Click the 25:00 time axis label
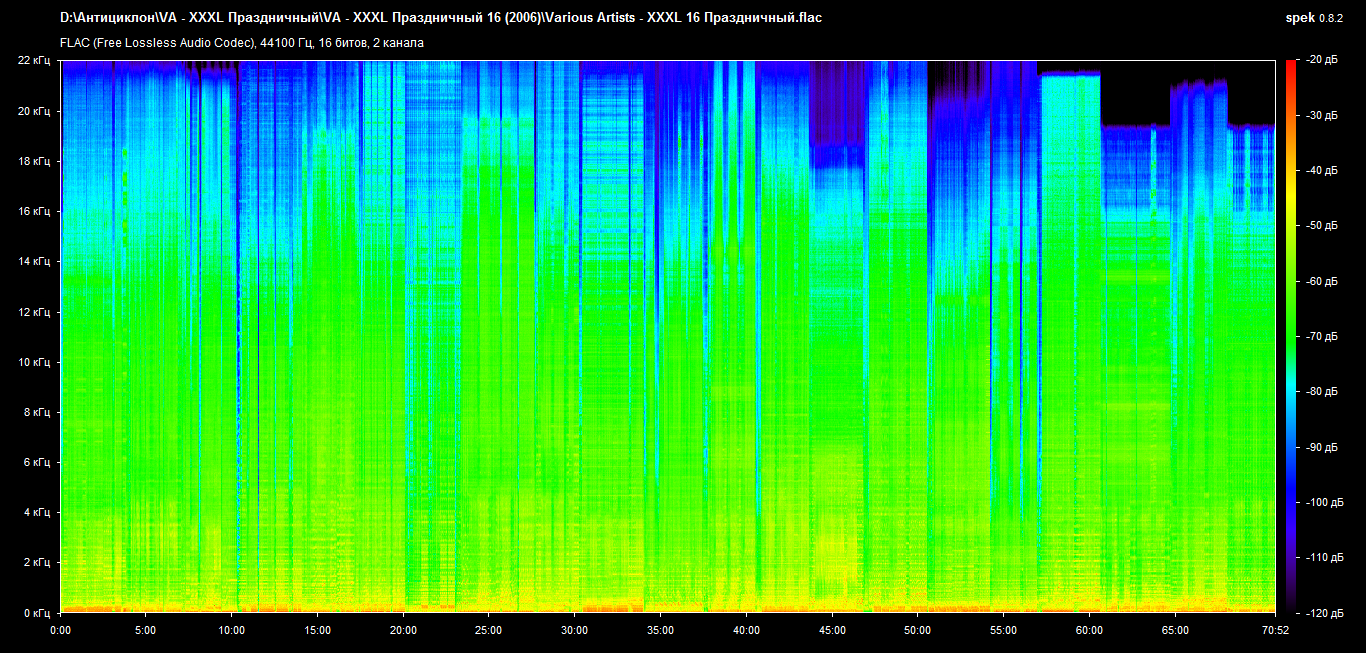1366x653 pixels. pyautogui.click(x=489, y=630)
